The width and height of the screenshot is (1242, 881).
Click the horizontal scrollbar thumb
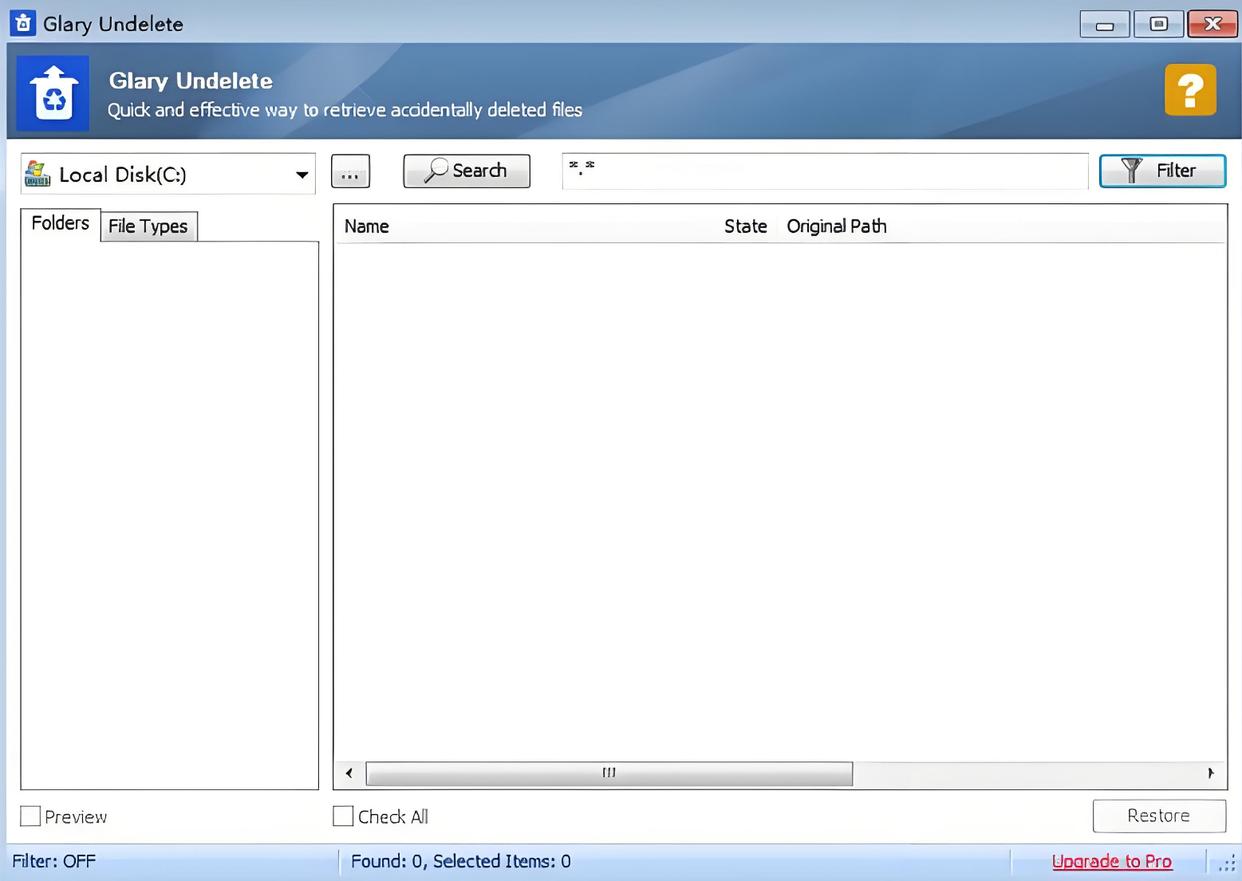coord(609,773)
